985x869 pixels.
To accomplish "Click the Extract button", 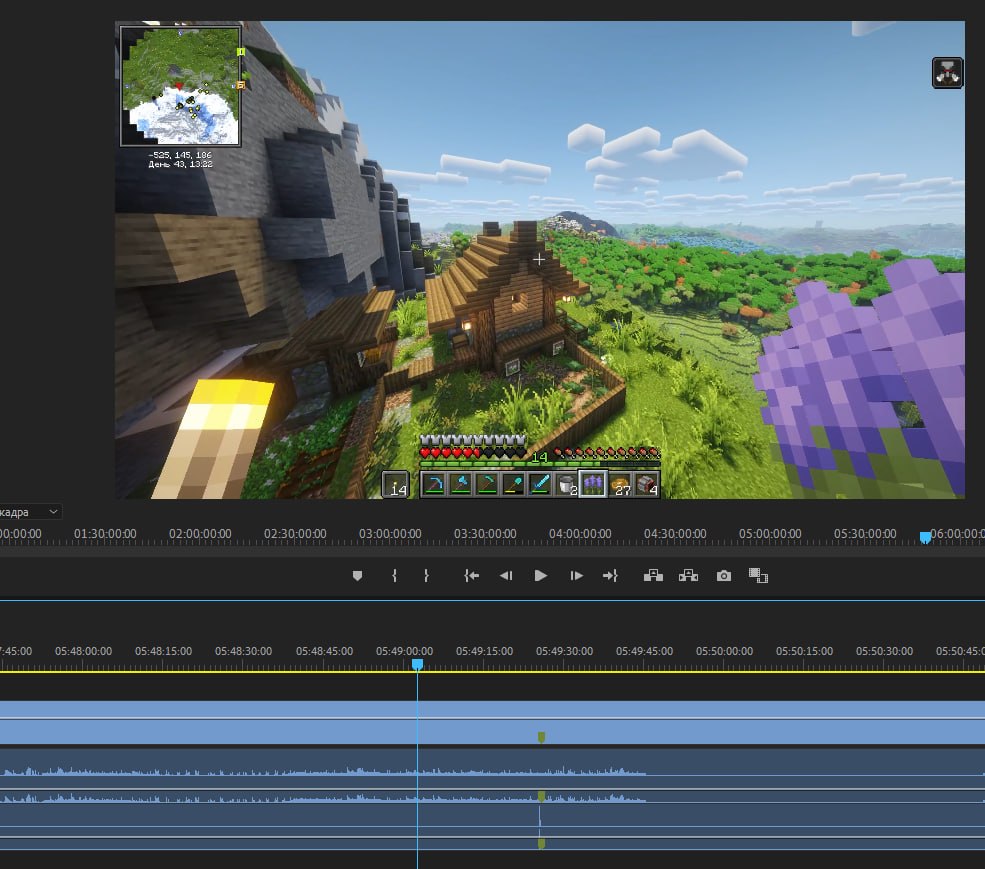I will [688, 576].
